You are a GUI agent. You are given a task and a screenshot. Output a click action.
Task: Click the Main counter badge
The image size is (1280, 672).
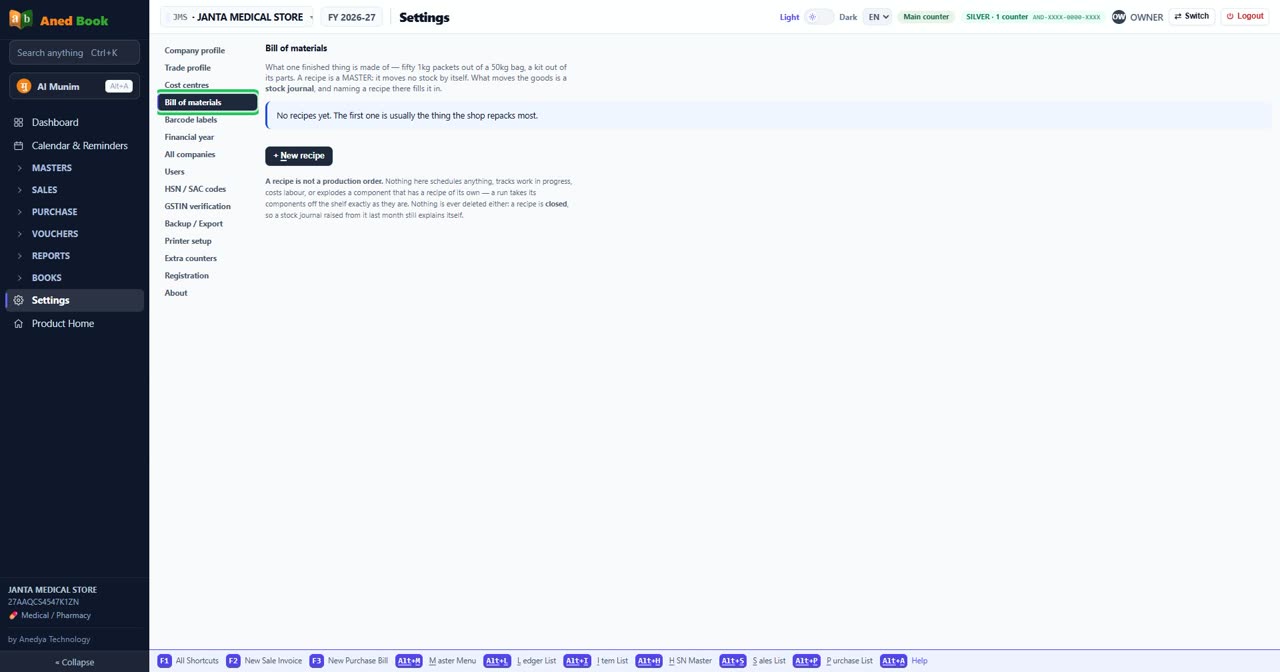click(926, 17)
